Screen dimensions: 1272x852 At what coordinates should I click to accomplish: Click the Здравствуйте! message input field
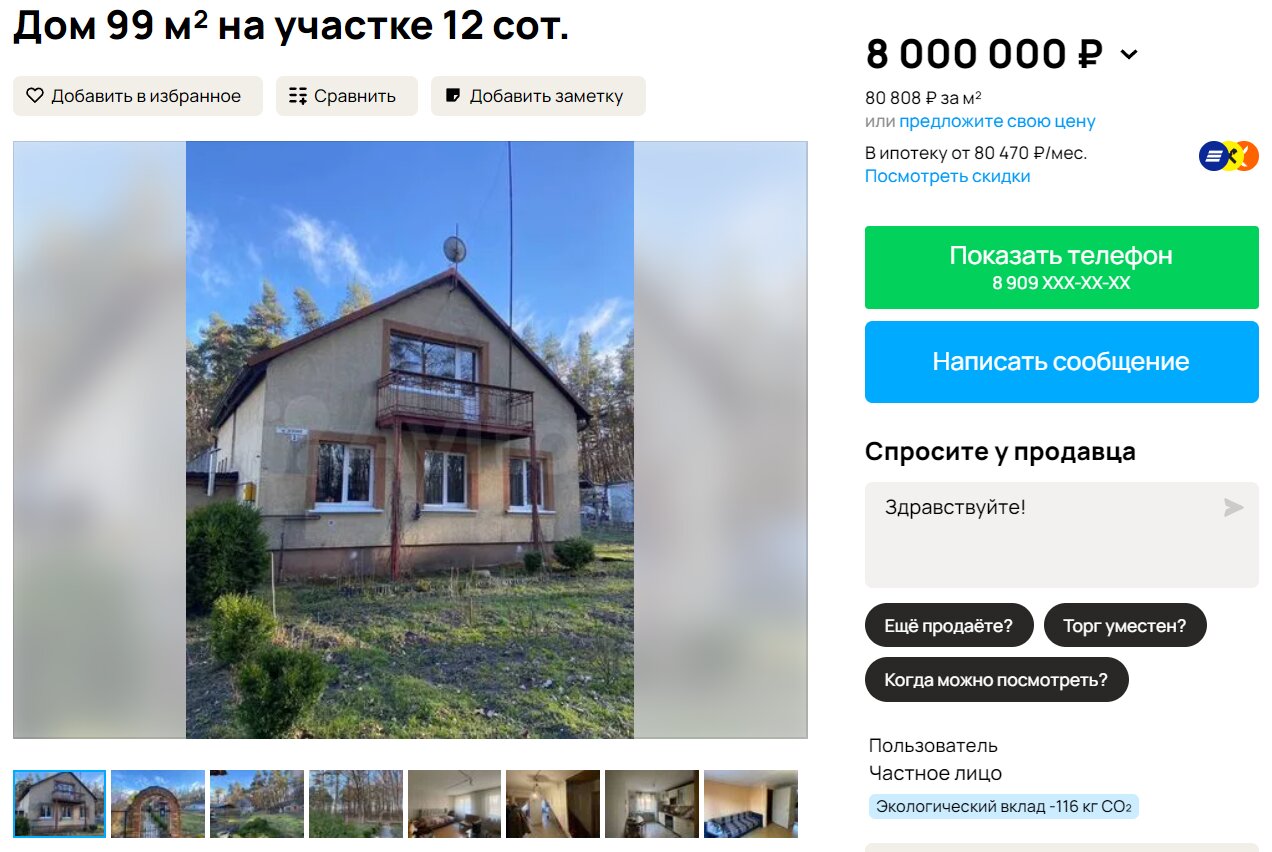(1061, 535)
